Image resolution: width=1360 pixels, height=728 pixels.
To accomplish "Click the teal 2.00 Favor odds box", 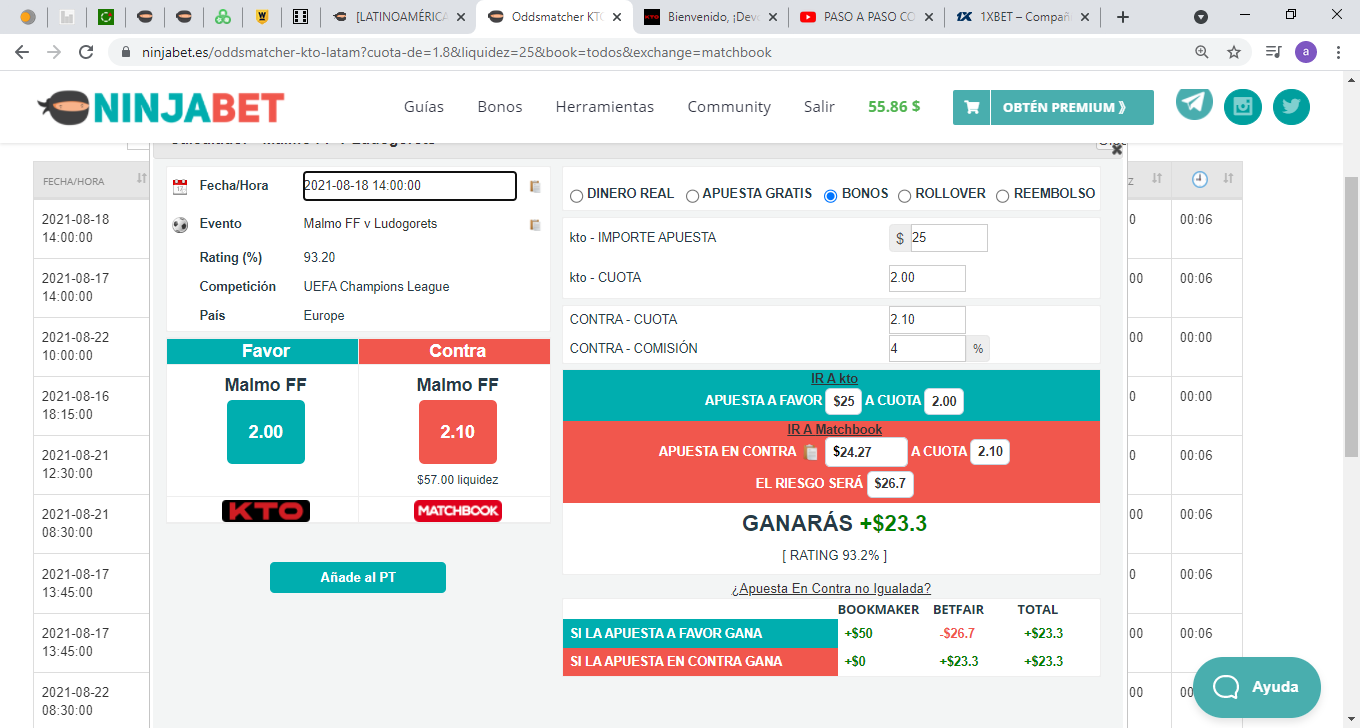I will 266,432.
